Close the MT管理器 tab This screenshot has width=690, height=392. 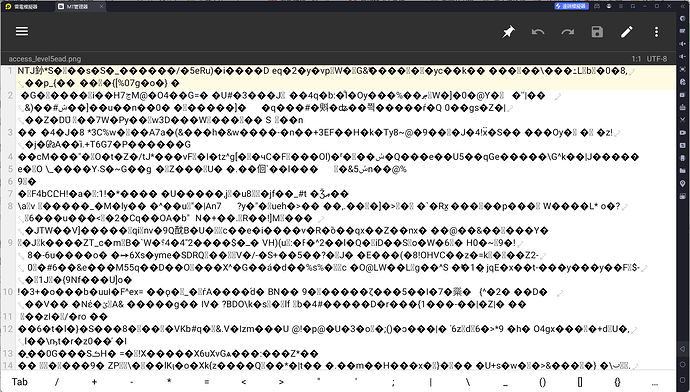pos(102,6)
